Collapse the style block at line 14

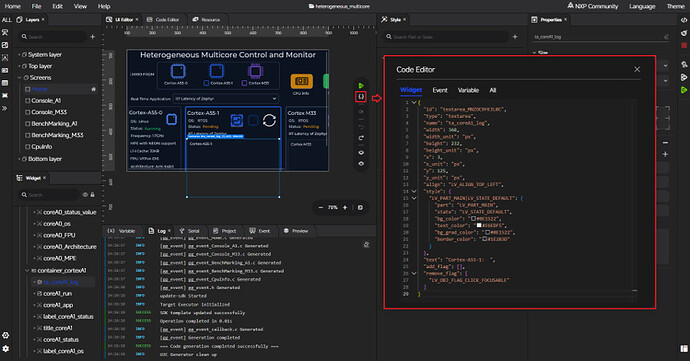414,192
